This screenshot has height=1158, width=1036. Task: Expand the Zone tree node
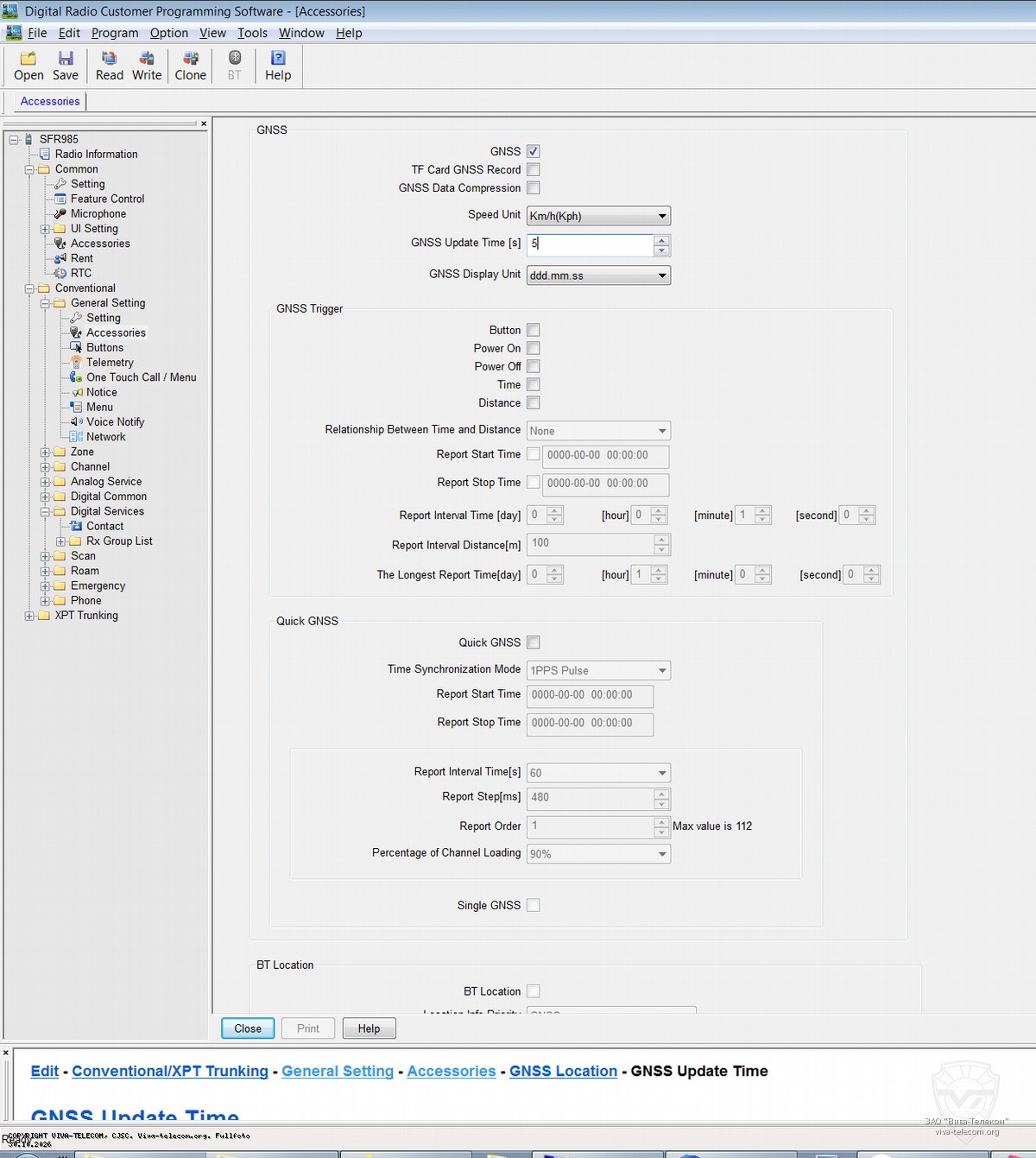click(45, 452)
